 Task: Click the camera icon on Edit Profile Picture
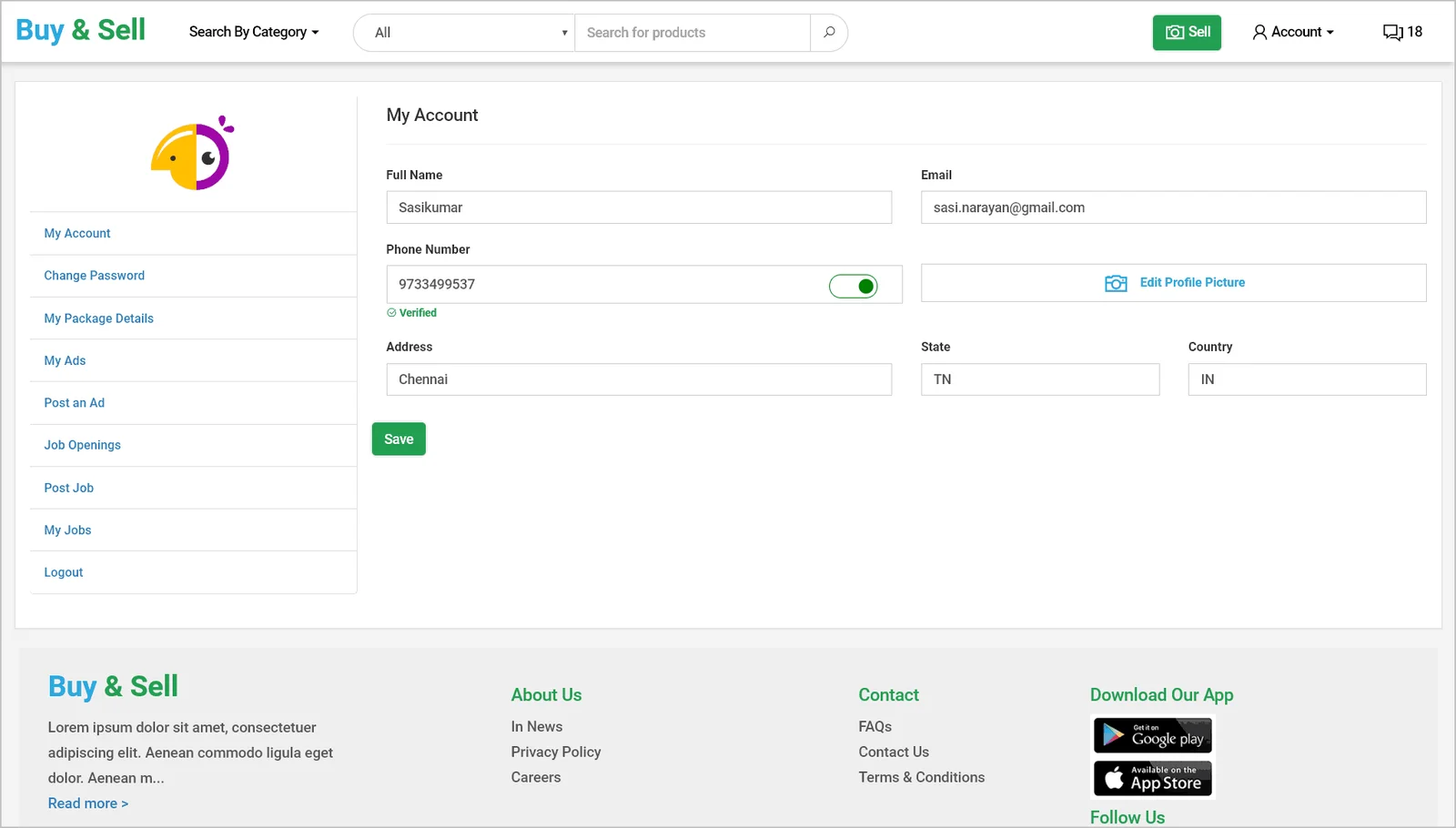[x=1116, y=283]
